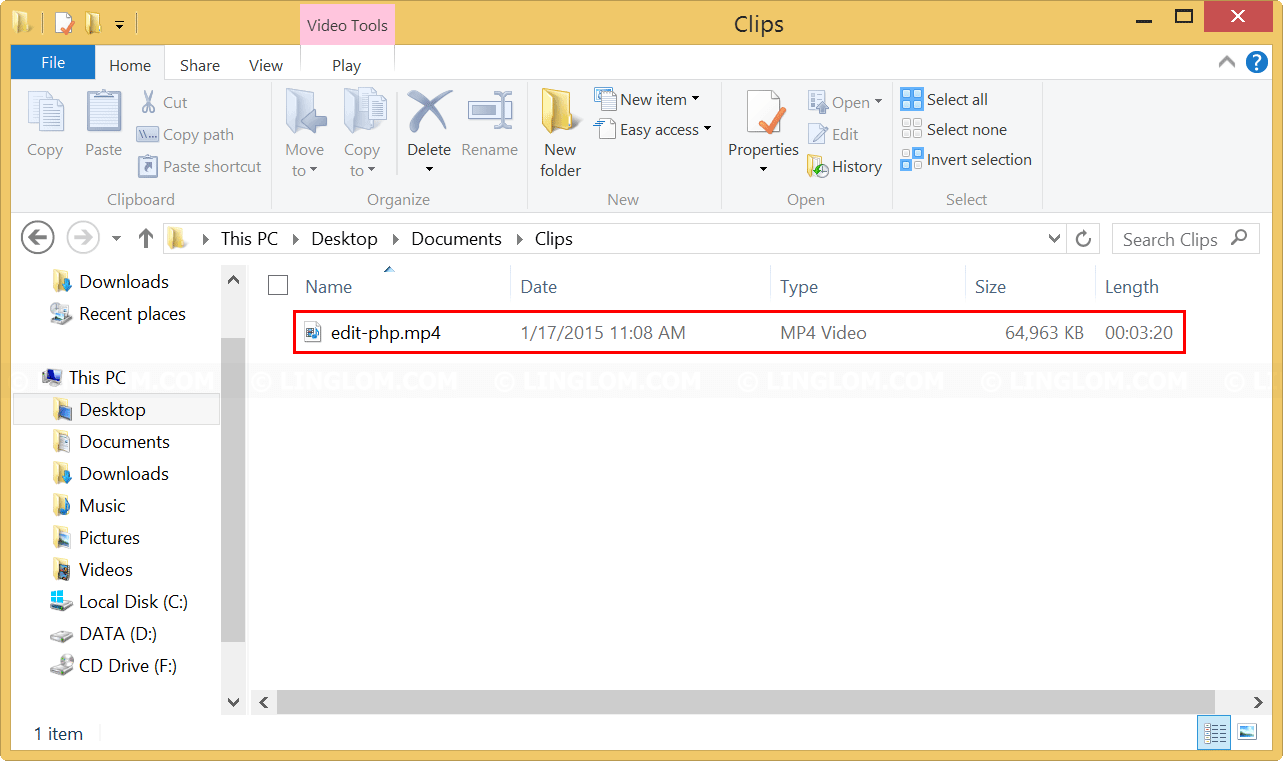Open the View ribbon tab

[x=265, y=65]
